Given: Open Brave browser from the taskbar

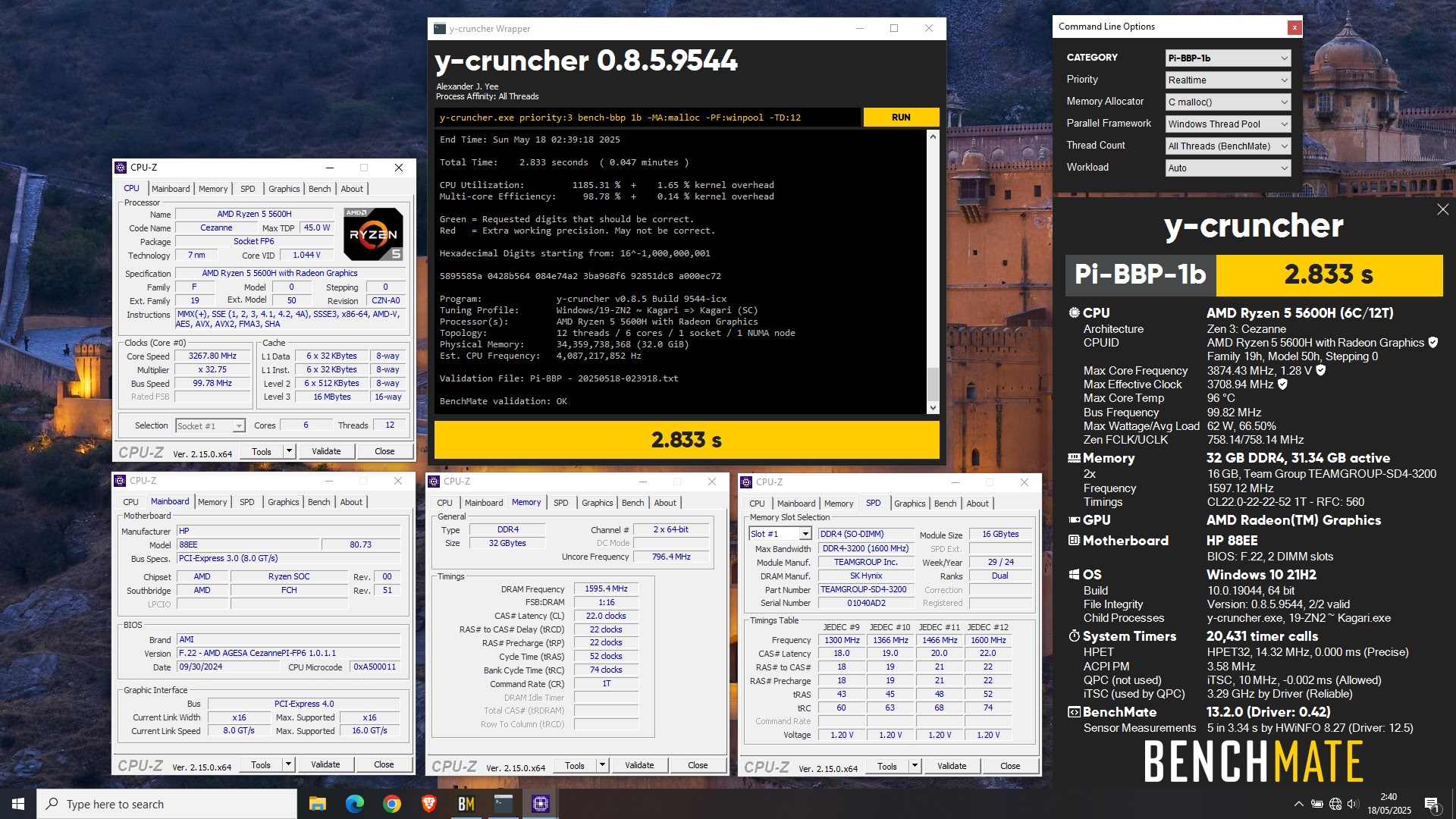Looking at the screenshot, I should 429,804.
